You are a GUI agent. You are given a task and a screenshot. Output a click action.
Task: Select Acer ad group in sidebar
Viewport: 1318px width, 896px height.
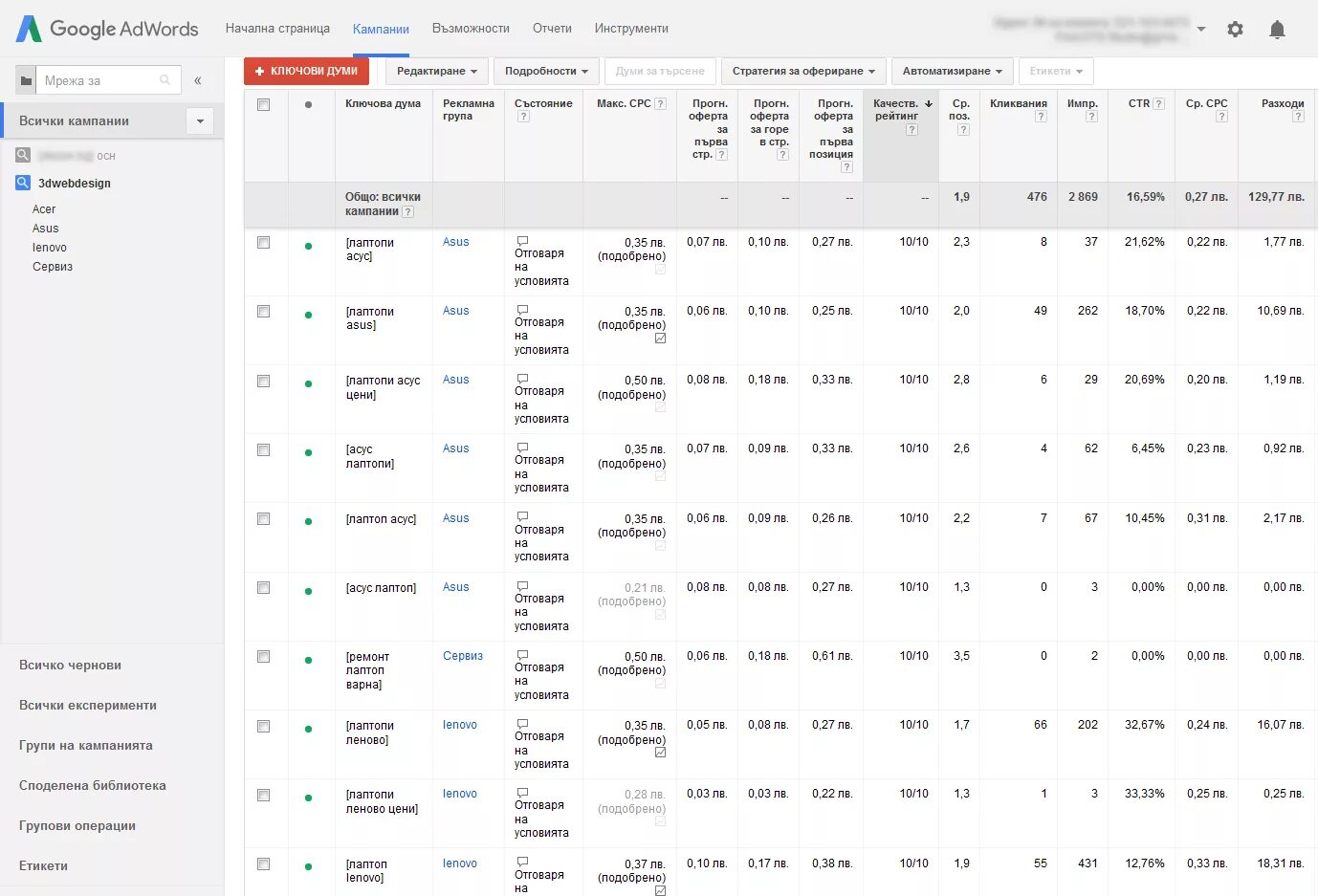click(x=44, y=209)
